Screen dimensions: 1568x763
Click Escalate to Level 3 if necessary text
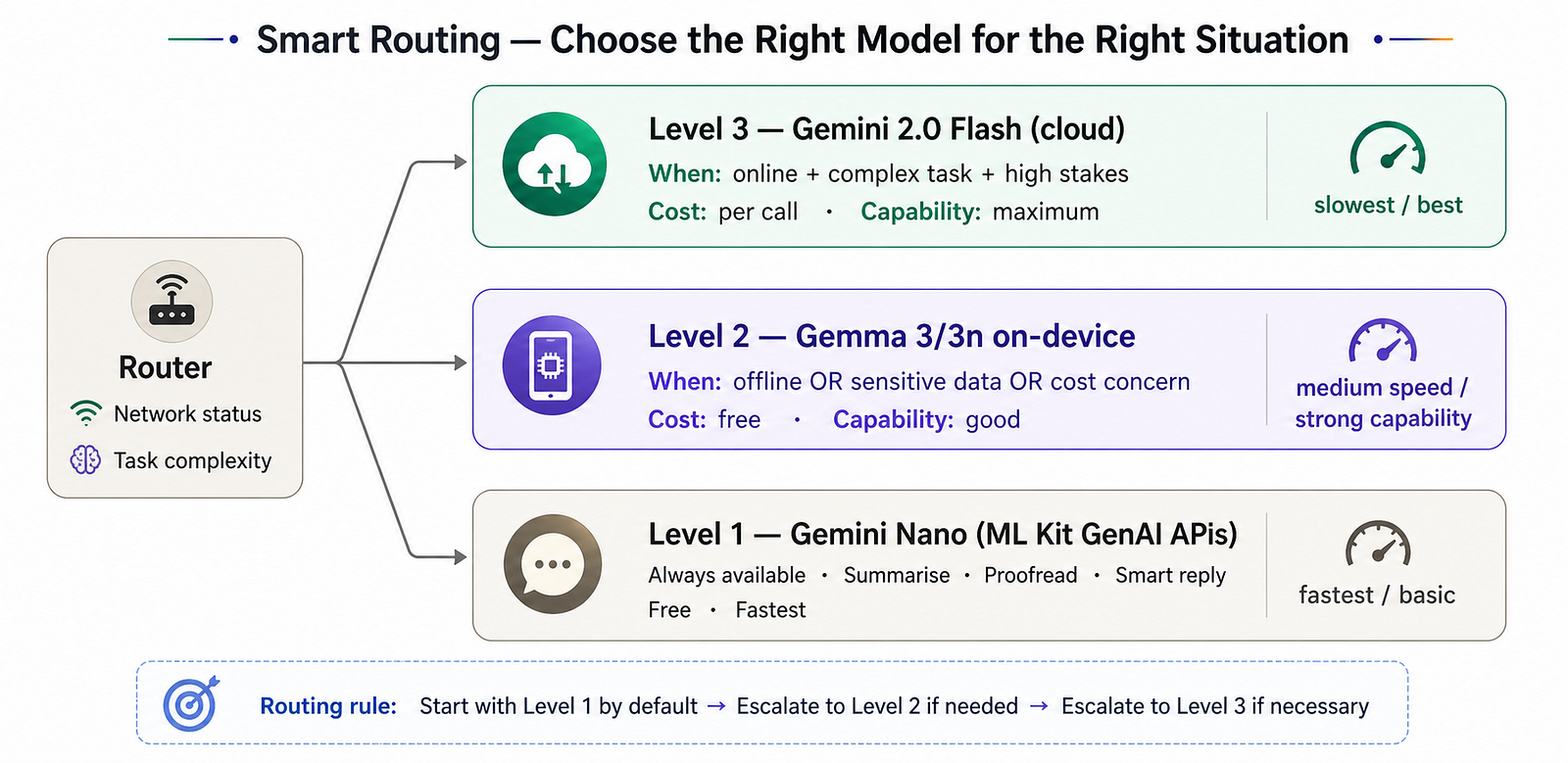(1215, 706)
